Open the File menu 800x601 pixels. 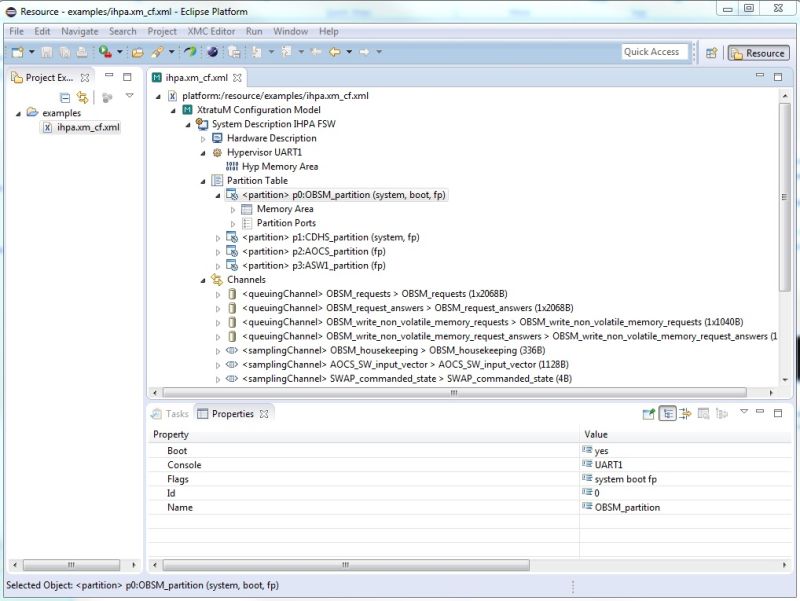point(16,31)
